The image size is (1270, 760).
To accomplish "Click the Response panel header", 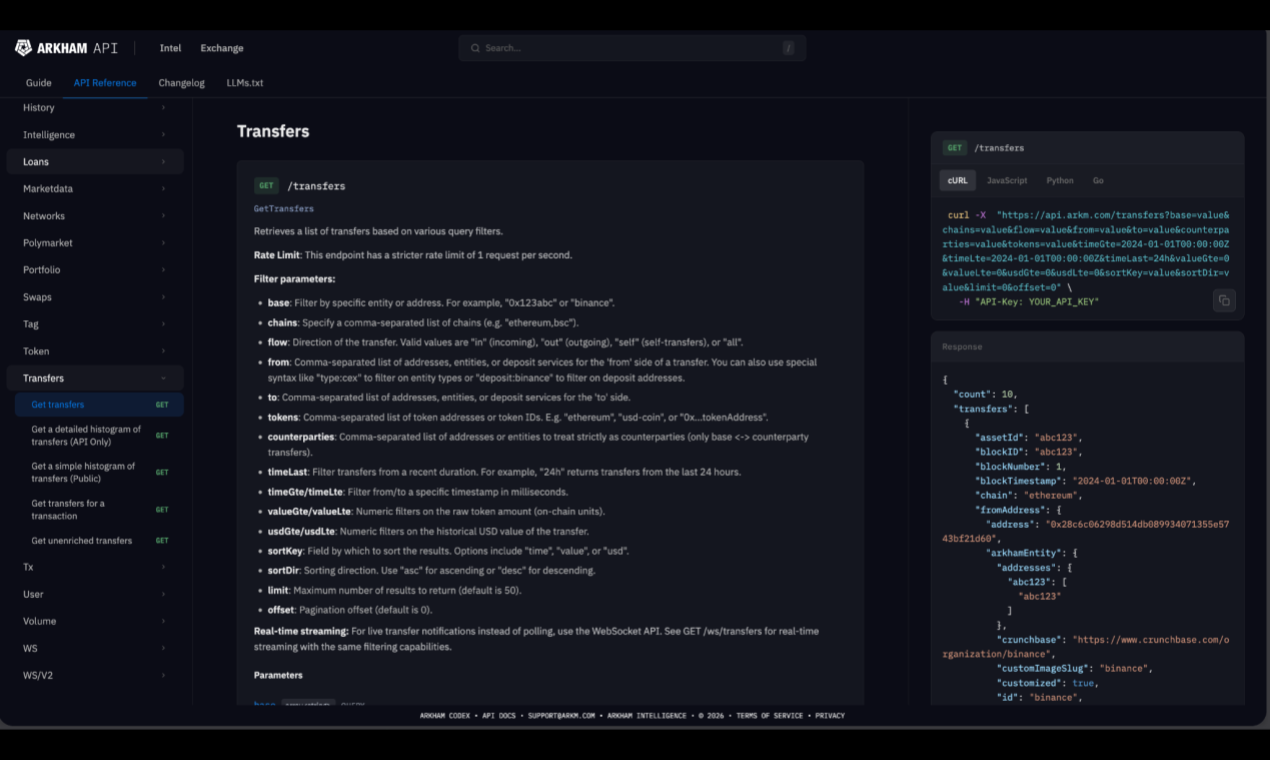I will pos(1087,347).
